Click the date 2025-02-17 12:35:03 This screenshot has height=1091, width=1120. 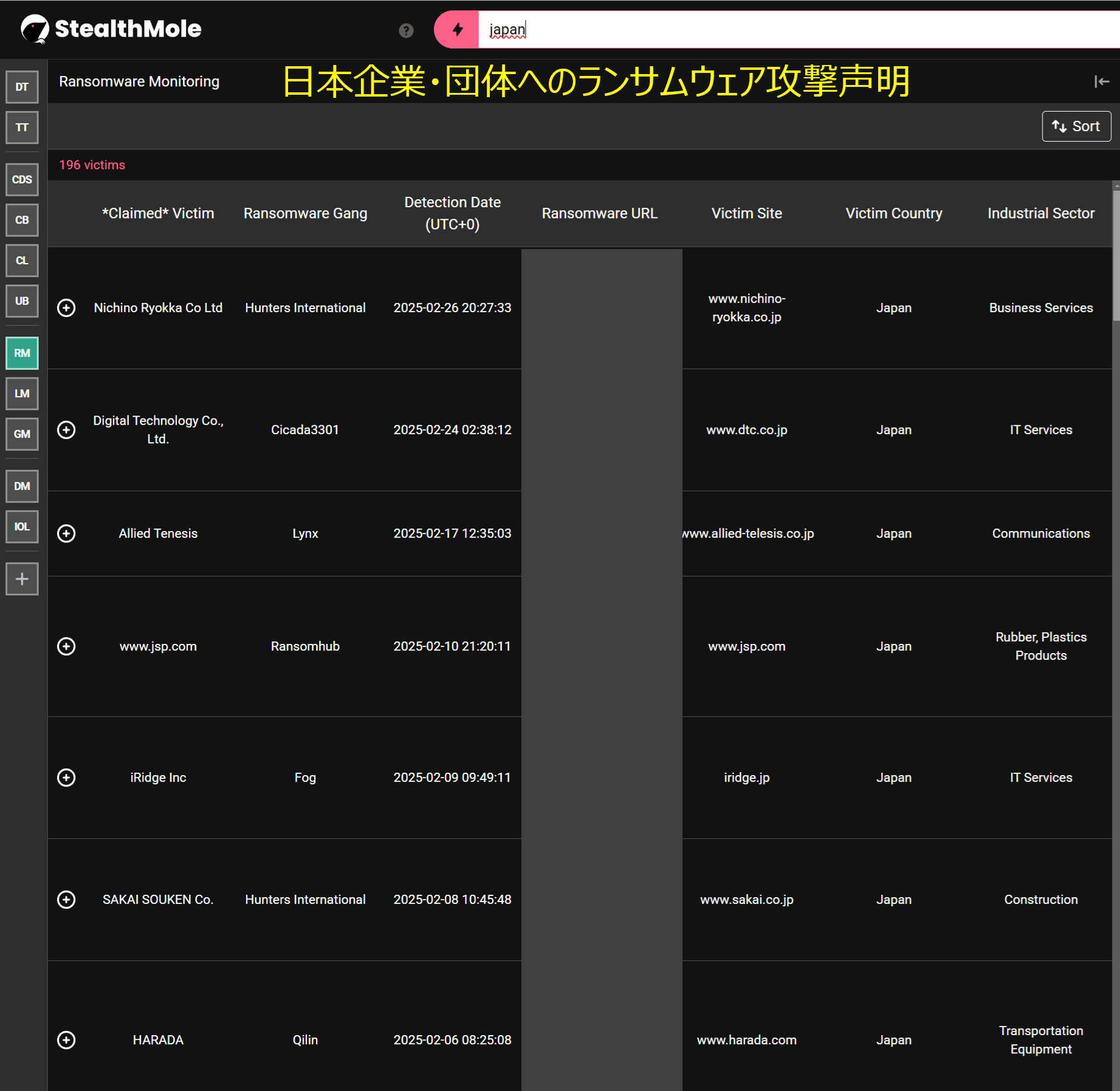point(452,533)
